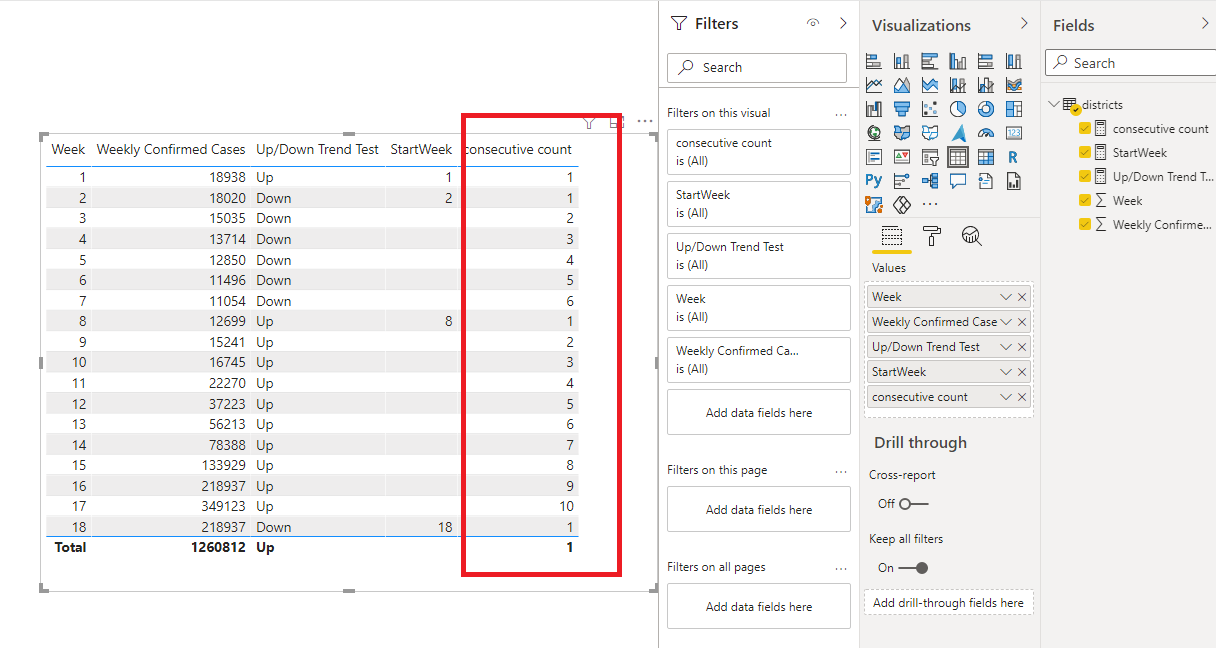
Task: Select the Stacked bar chart visual
Action: pyautogui.click(x=874, y=60)
